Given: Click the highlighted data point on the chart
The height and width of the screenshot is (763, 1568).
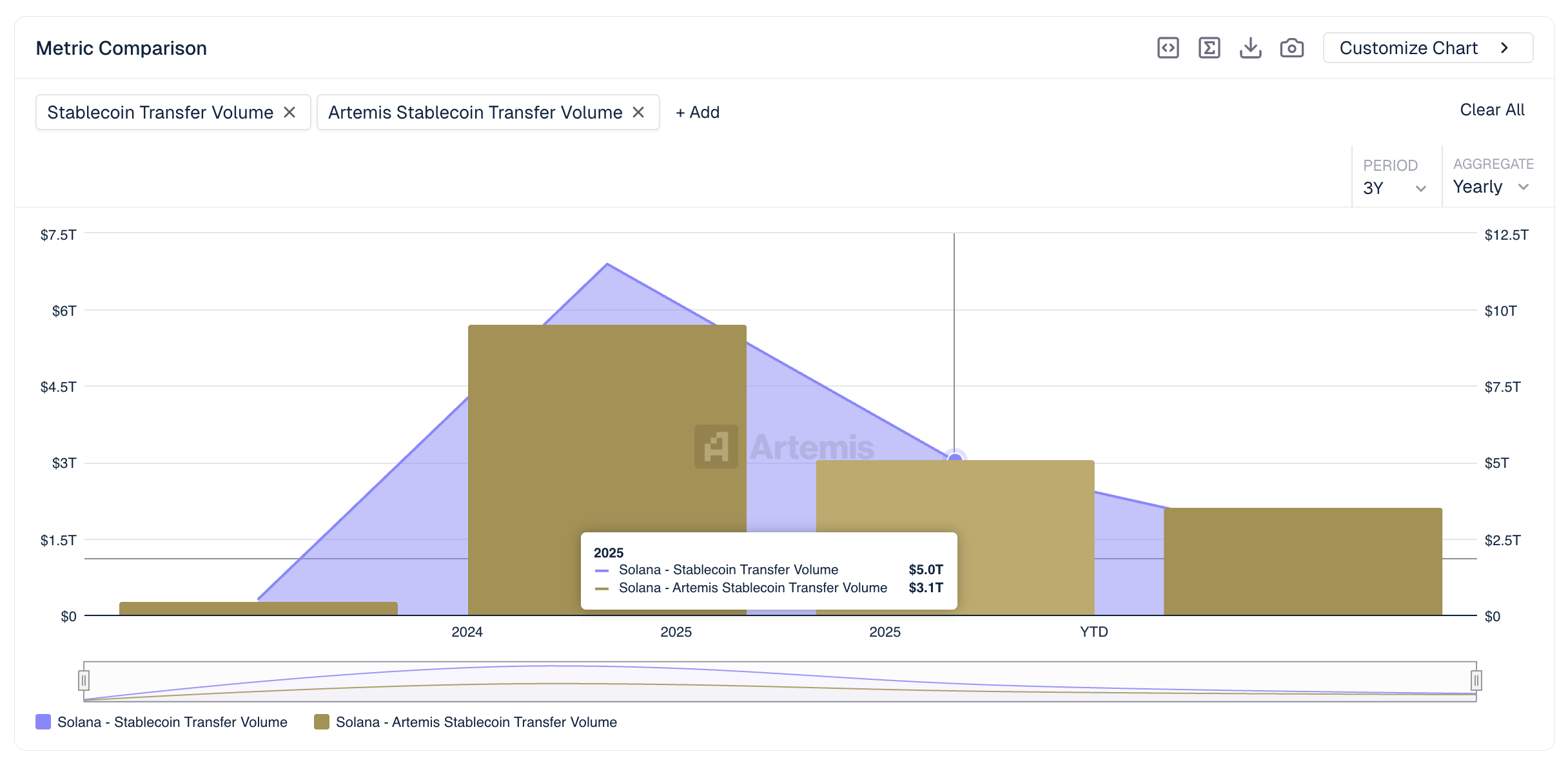Looking at the screenshot, I should click(x=954, y=458).
